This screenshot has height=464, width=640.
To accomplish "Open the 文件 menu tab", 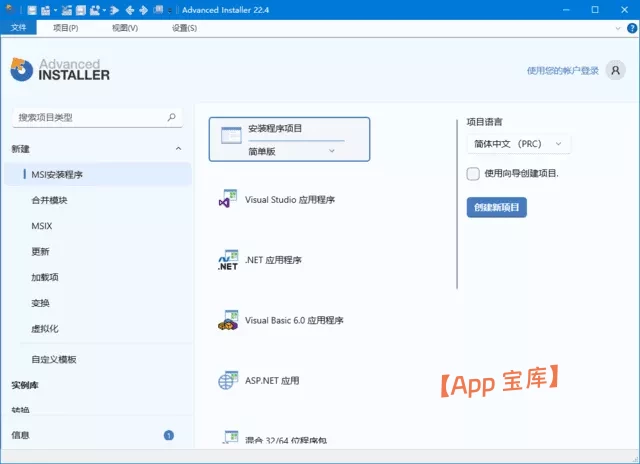I will click(x=18, y=28).
